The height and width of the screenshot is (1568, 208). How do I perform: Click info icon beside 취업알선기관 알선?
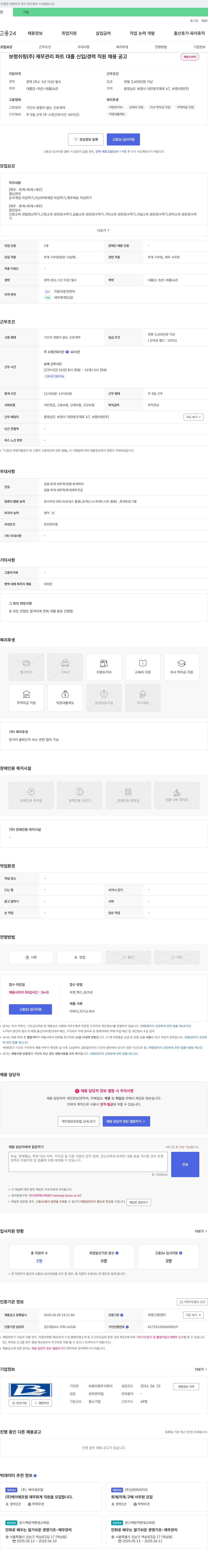pyautogui.click(x=117, y=1253)
